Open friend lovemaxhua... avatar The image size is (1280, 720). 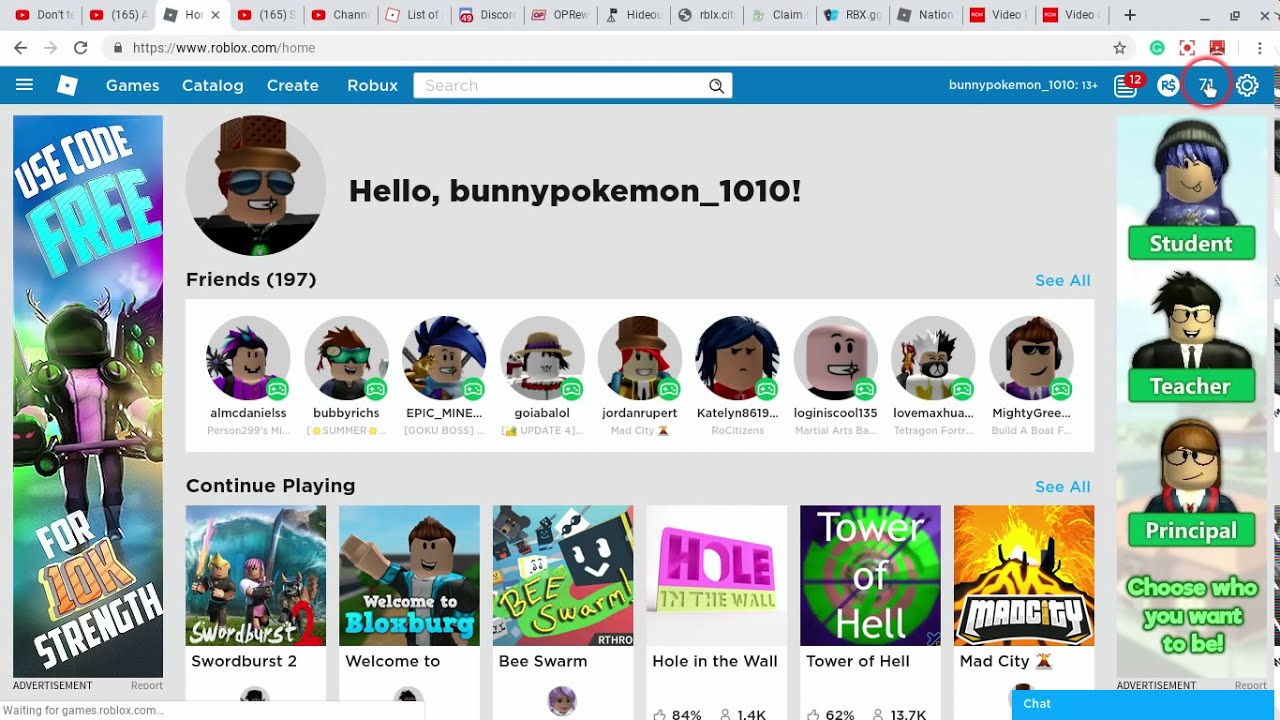(x=933, y=358)
